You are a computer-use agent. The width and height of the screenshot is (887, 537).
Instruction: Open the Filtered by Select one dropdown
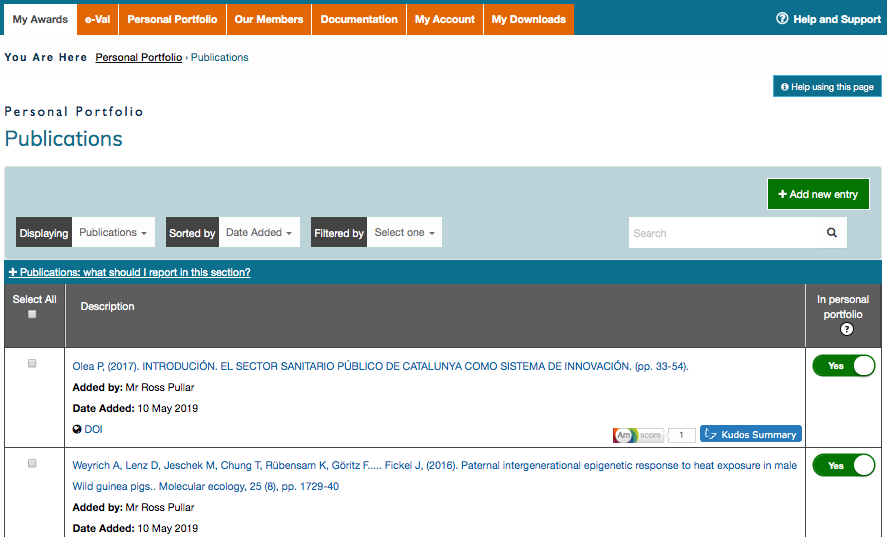coord(404,233)
